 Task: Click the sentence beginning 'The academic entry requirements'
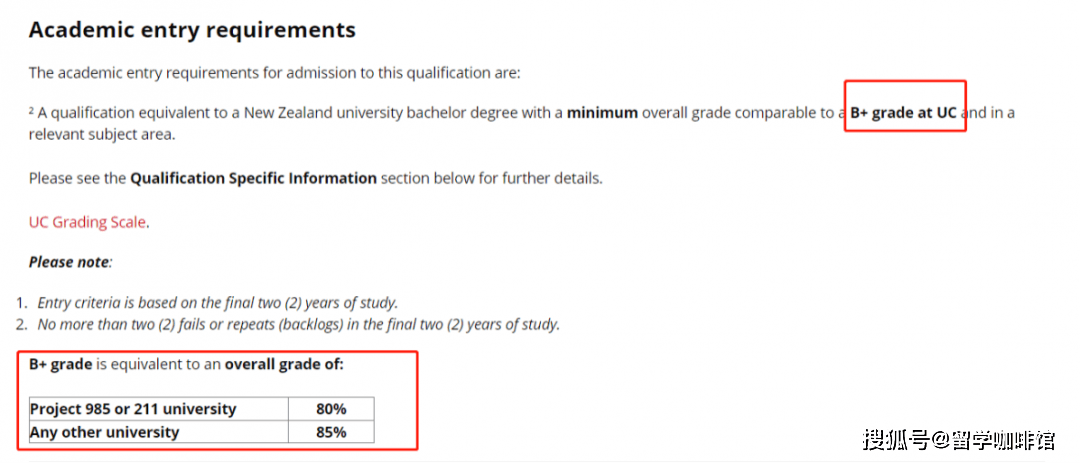tap(275, 73)
